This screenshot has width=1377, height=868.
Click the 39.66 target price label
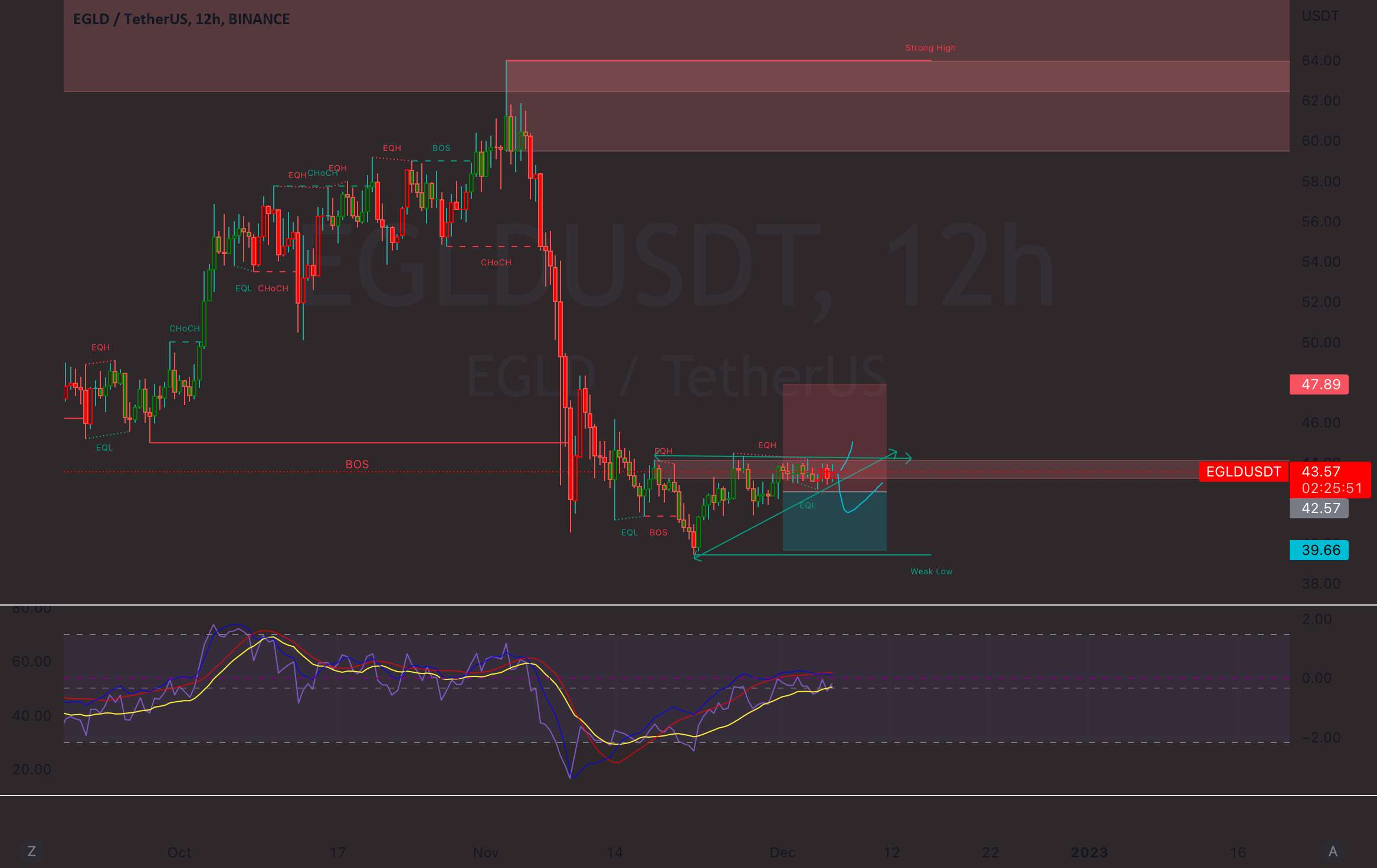tap(1319, 550)
